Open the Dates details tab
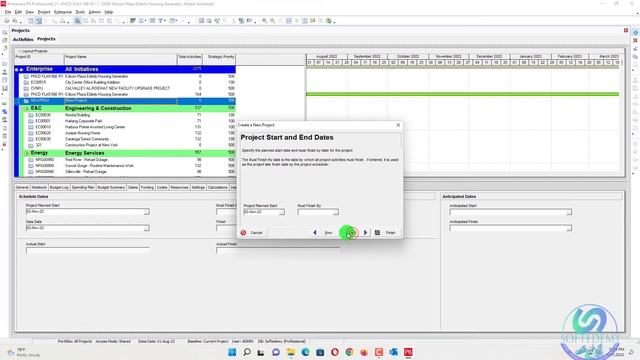The image size is (640, 360). coord(133,187)
